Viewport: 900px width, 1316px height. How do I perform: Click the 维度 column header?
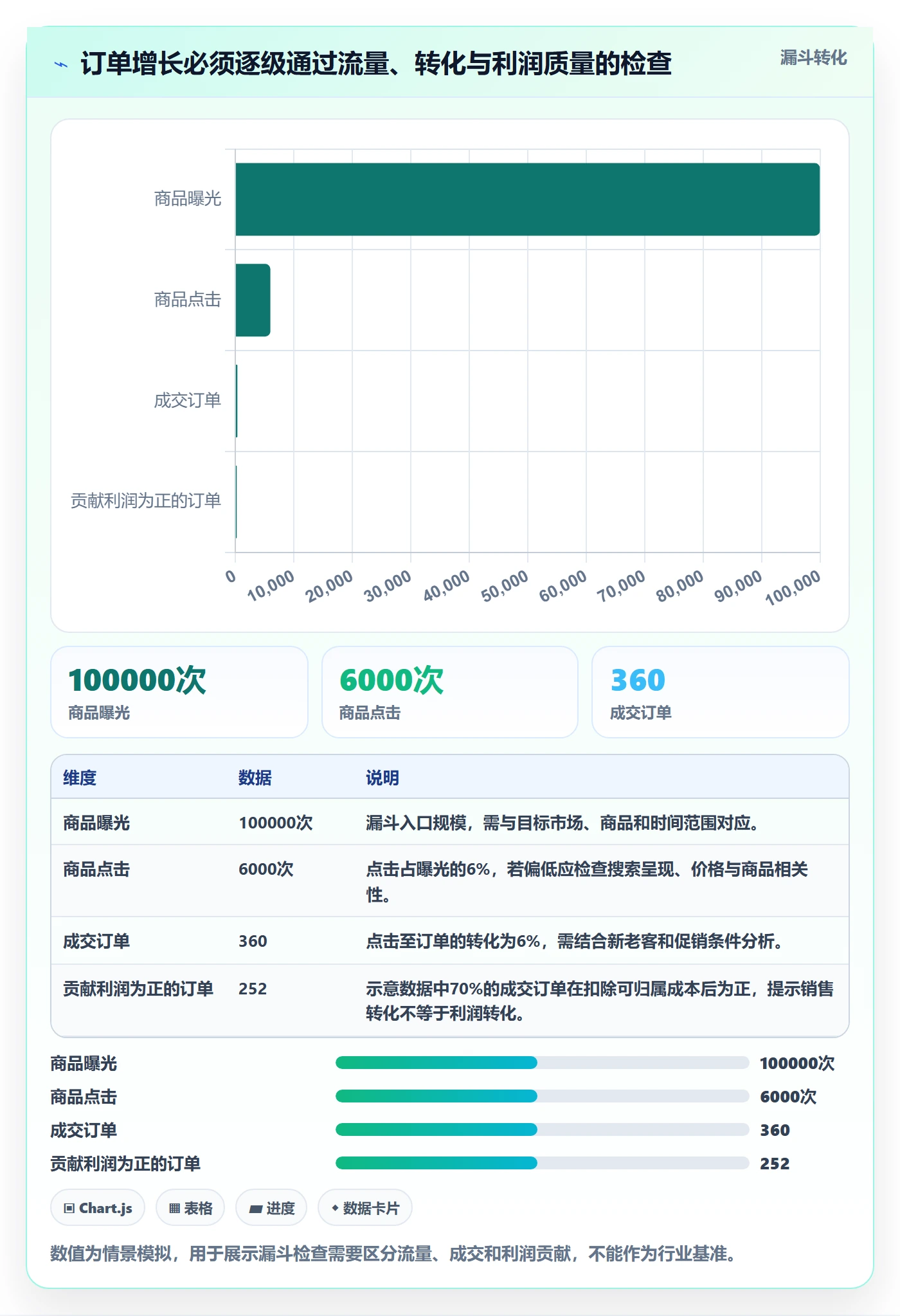click(80, 778)
